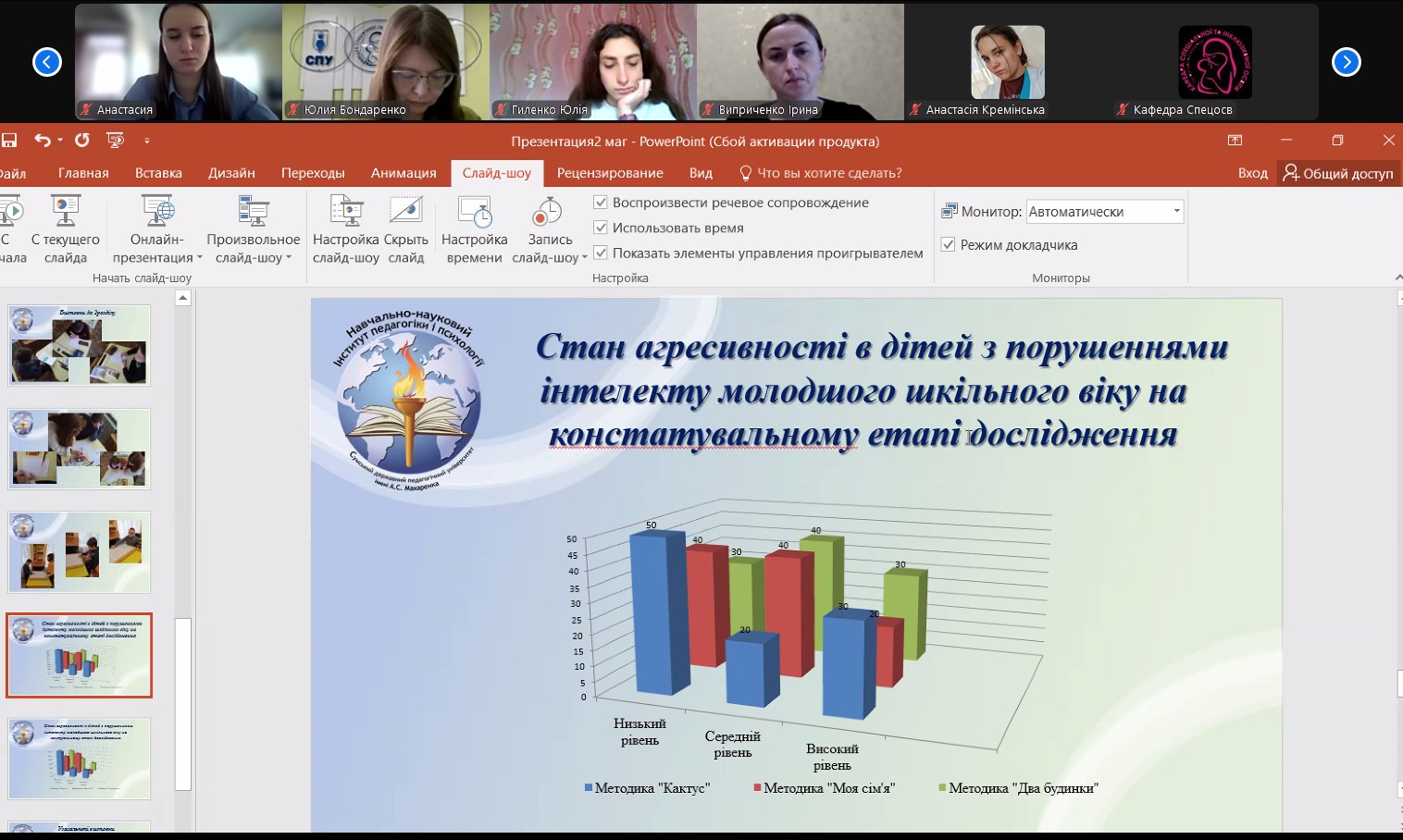Click the Save icon in quick access toolbar
This screenshot has height=840, width=1403.
[9, 141]
